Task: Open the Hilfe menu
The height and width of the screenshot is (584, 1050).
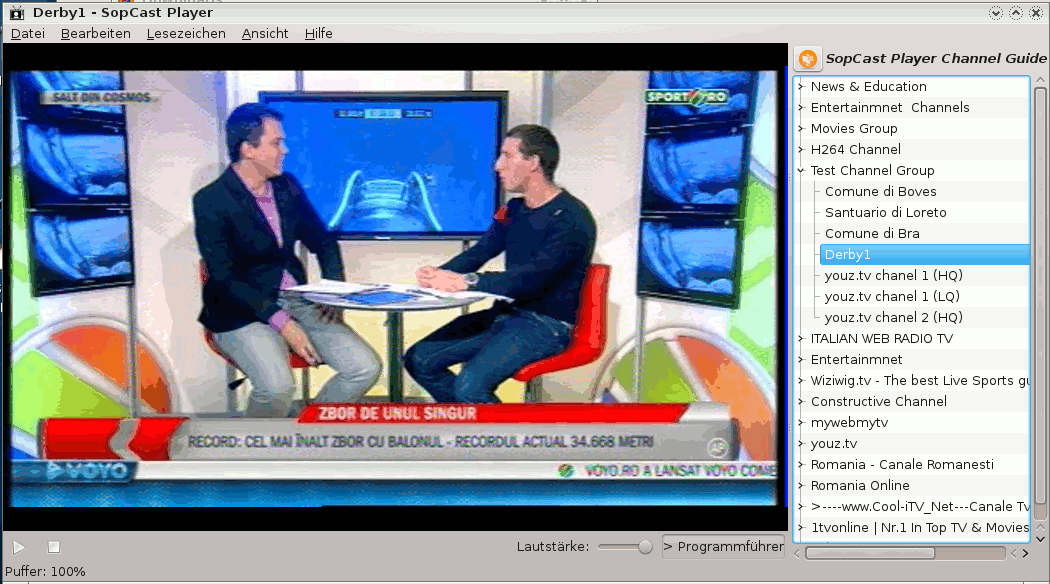Action: pos(319,33)
